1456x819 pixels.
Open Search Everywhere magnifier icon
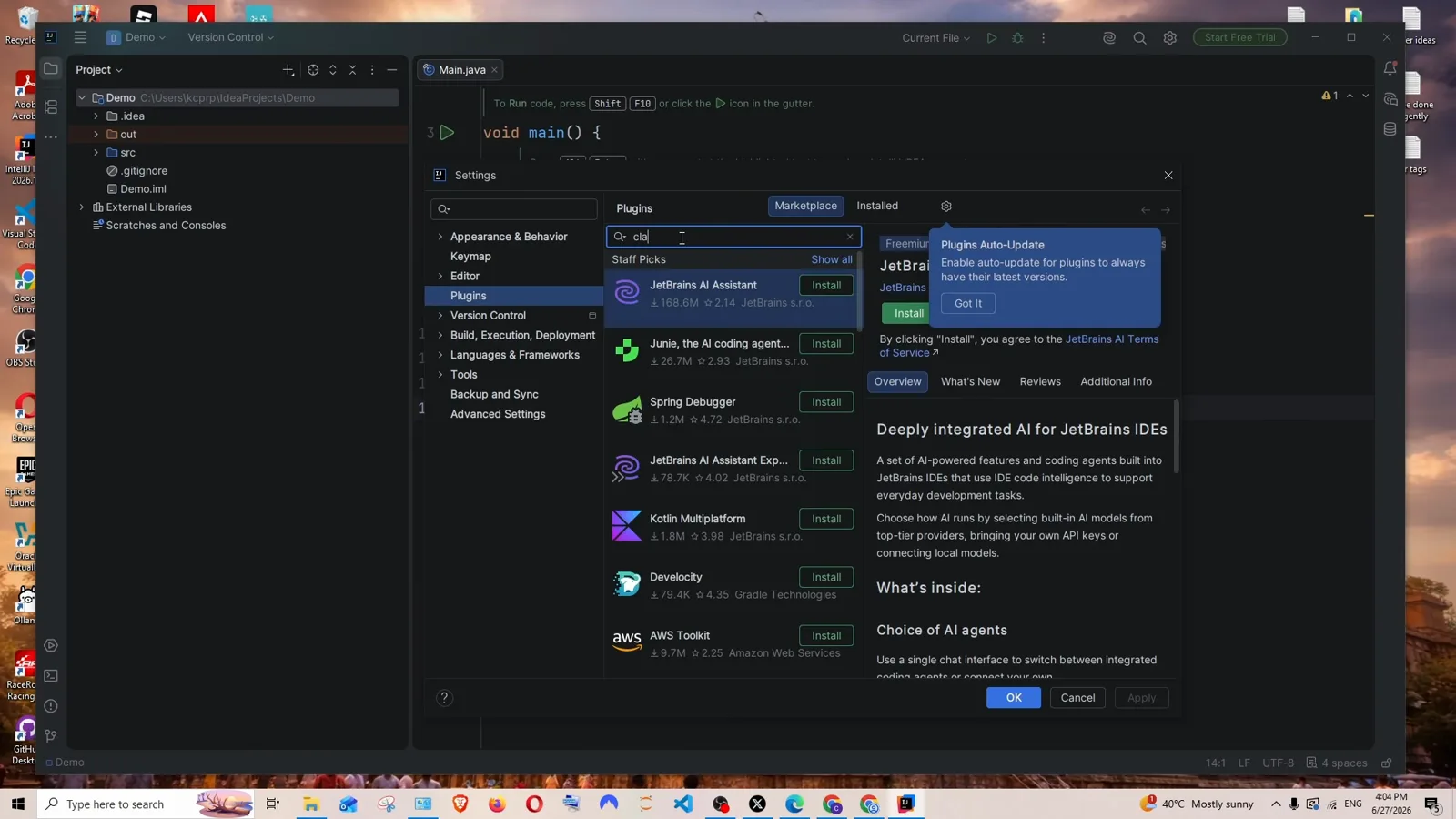pos(1139,37)
